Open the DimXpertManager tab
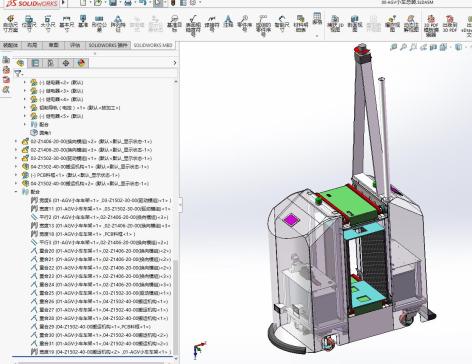The height and width of the screenshot is (364, 472). 66,63
